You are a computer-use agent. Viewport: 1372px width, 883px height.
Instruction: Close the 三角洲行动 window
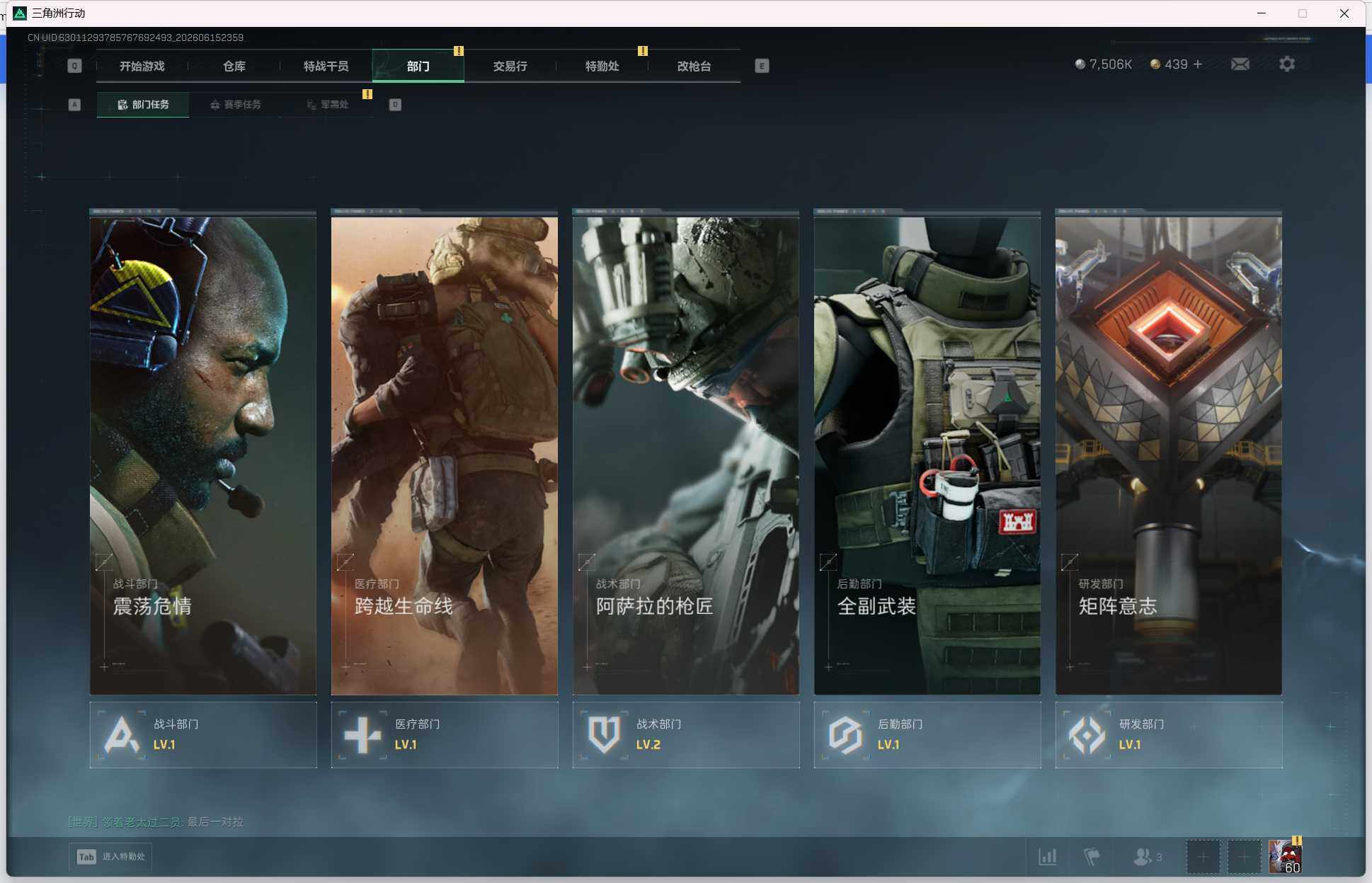point(1344,13)
